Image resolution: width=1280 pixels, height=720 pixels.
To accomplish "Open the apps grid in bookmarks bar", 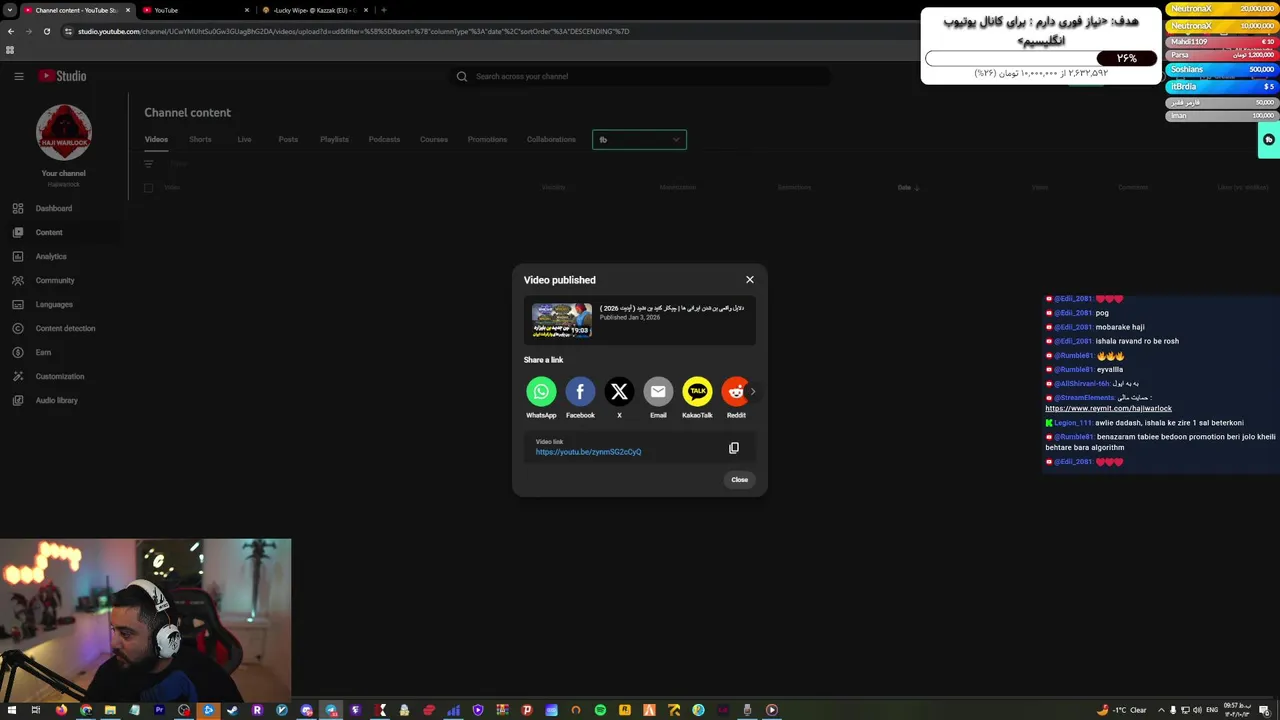I will (10, 50).
